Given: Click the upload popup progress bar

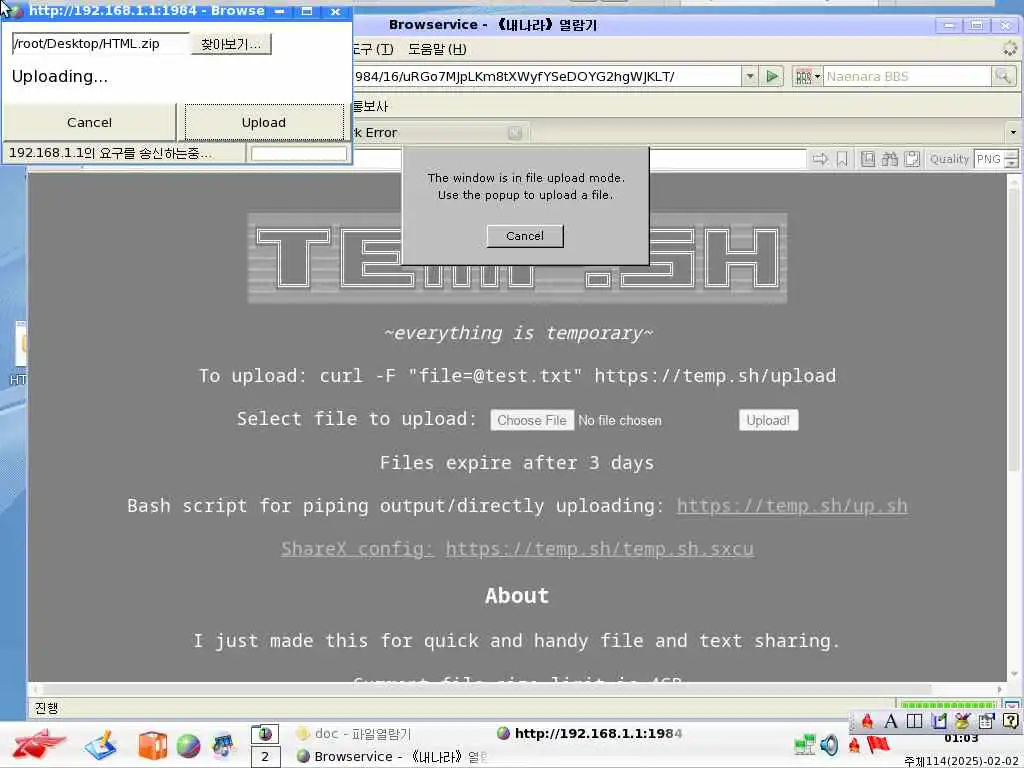Looking at the screenshot, I should pyautogui.click(x=299, y=153).
